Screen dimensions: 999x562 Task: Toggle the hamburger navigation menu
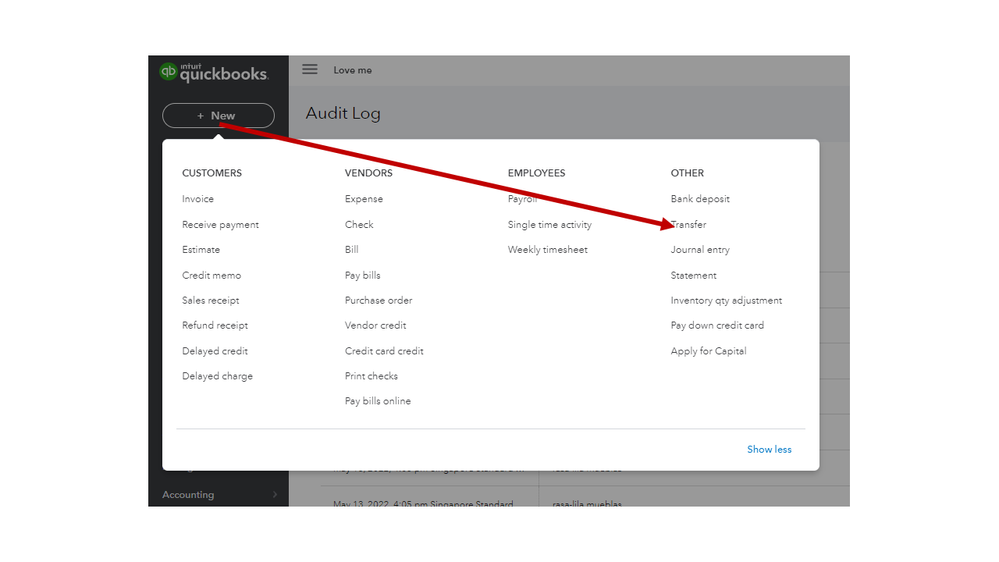click(x=310, y=70)
